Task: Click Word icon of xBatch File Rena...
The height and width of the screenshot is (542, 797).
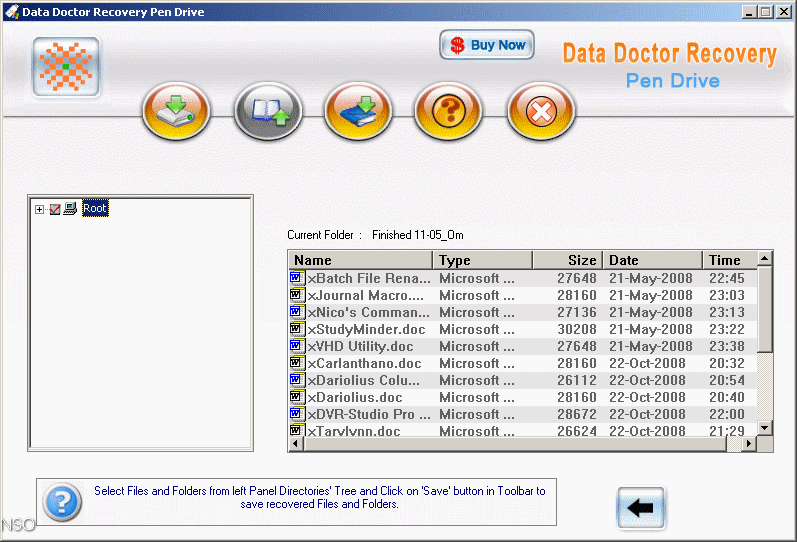Action: click(x=297, y=278)
